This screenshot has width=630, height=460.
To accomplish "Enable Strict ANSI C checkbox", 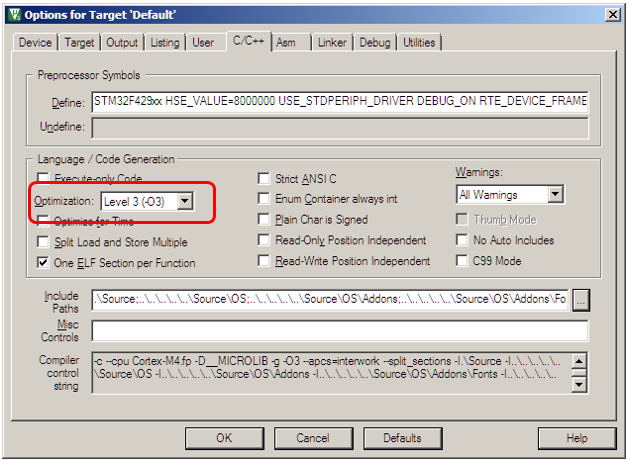I will [264, 178].
